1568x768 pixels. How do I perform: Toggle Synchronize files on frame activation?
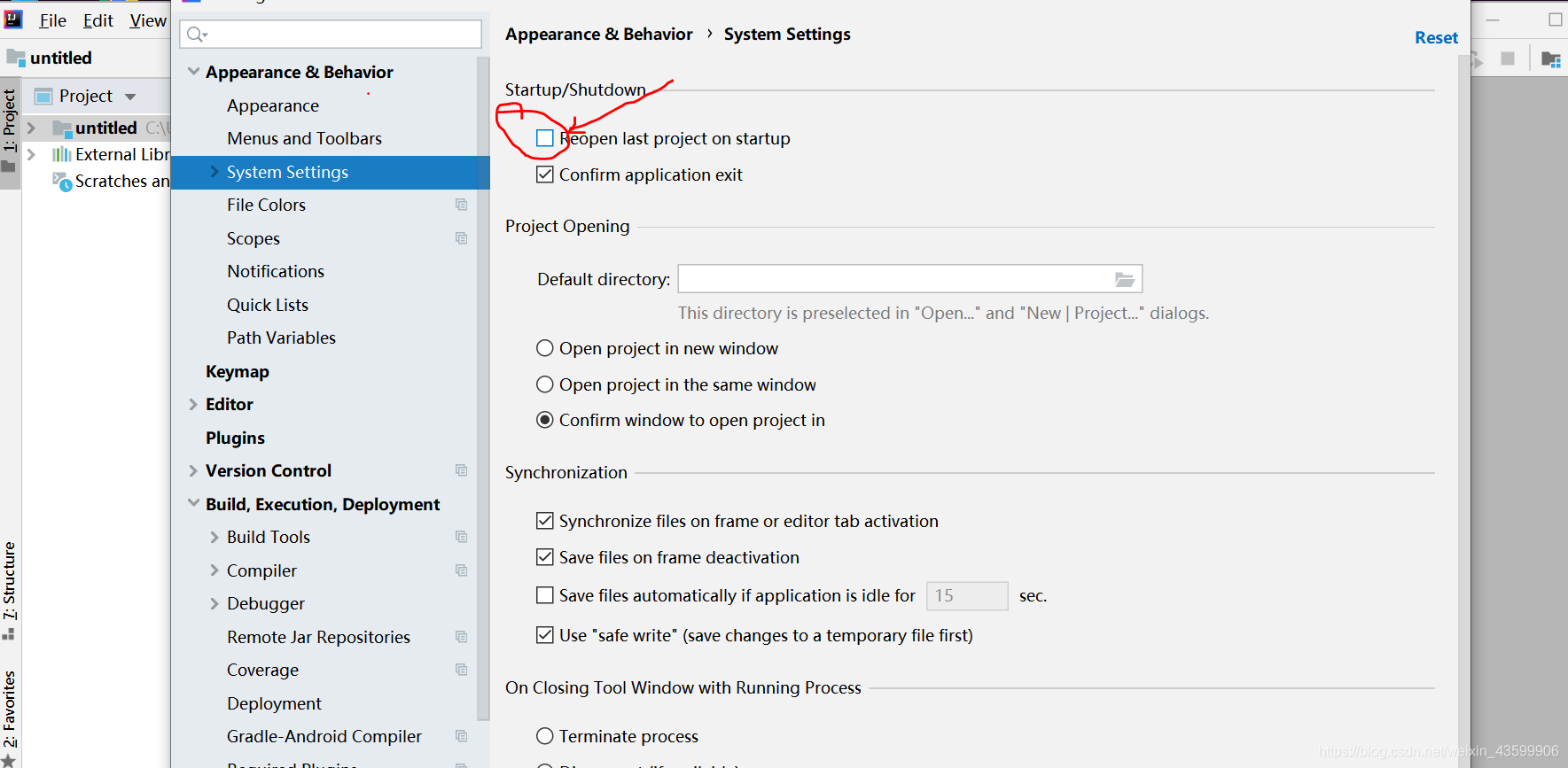(545, 521)
